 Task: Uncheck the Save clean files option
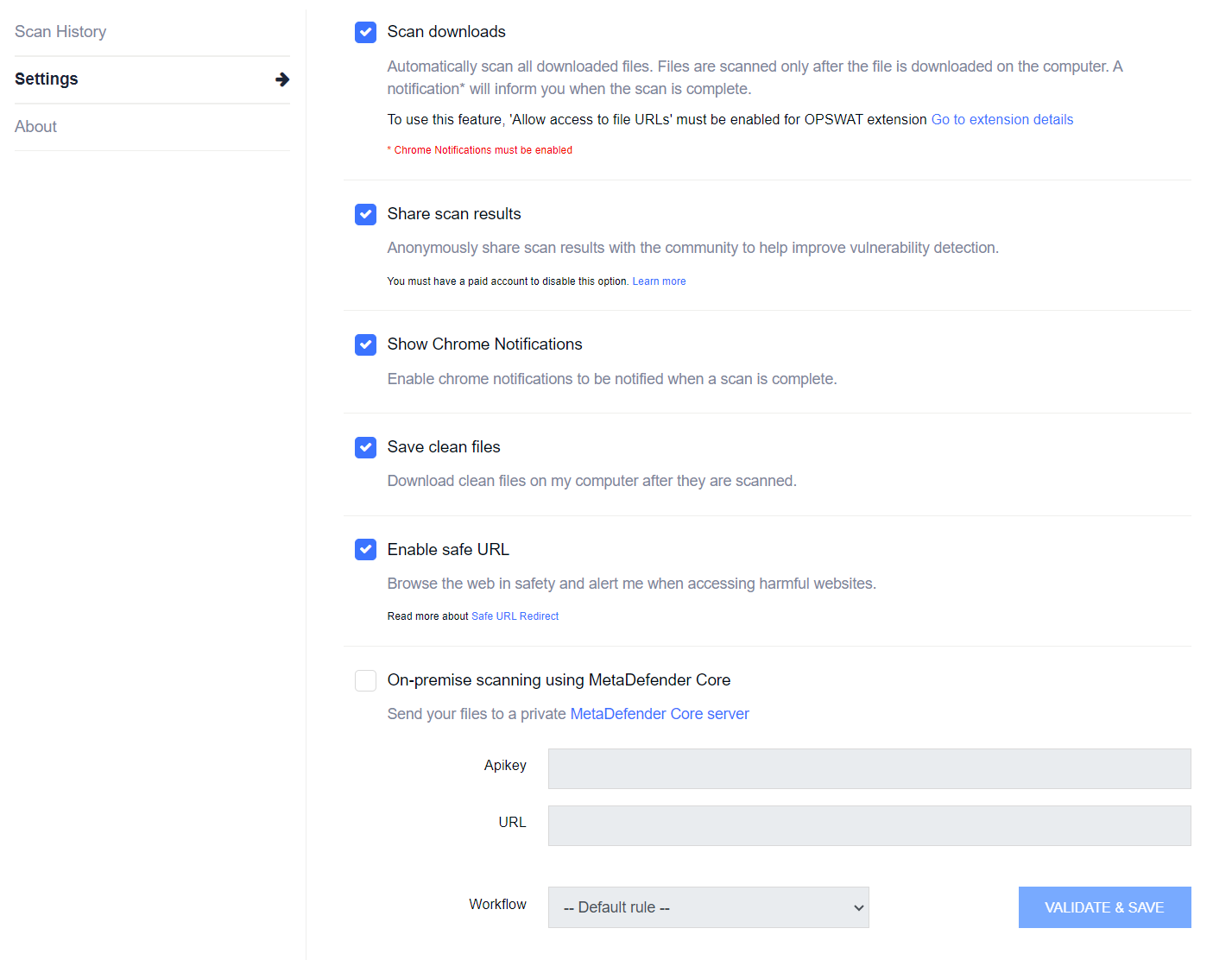point(365,448)
